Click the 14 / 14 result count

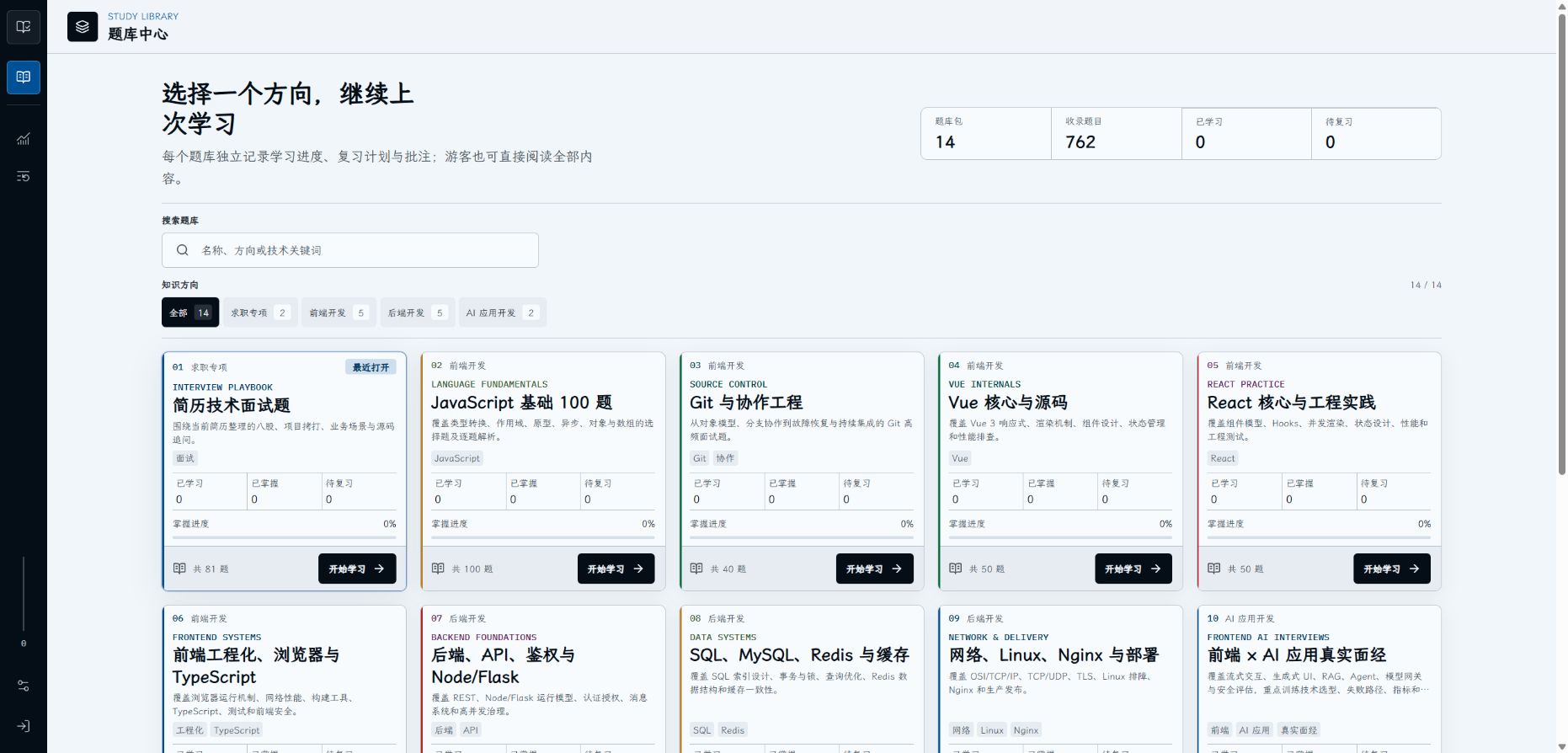[x=1426, y=285]
